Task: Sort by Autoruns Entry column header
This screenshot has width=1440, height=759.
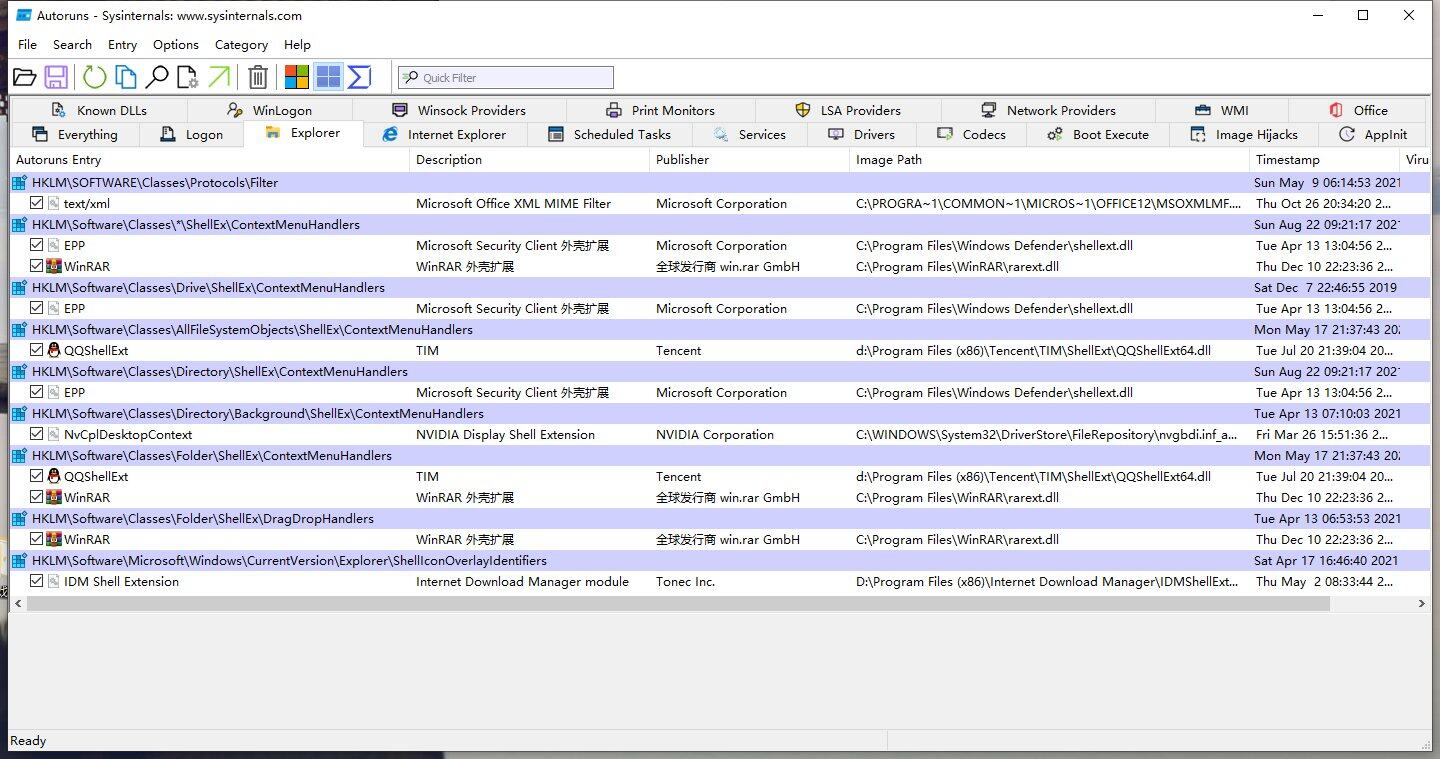Action: [210, 160]
